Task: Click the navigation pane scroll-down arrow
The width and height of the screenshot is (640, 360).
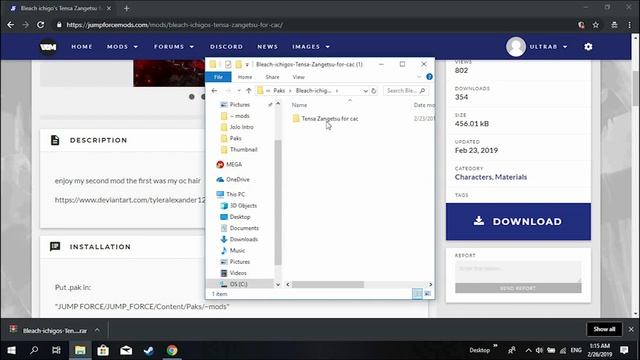Action: coord(278,284)
